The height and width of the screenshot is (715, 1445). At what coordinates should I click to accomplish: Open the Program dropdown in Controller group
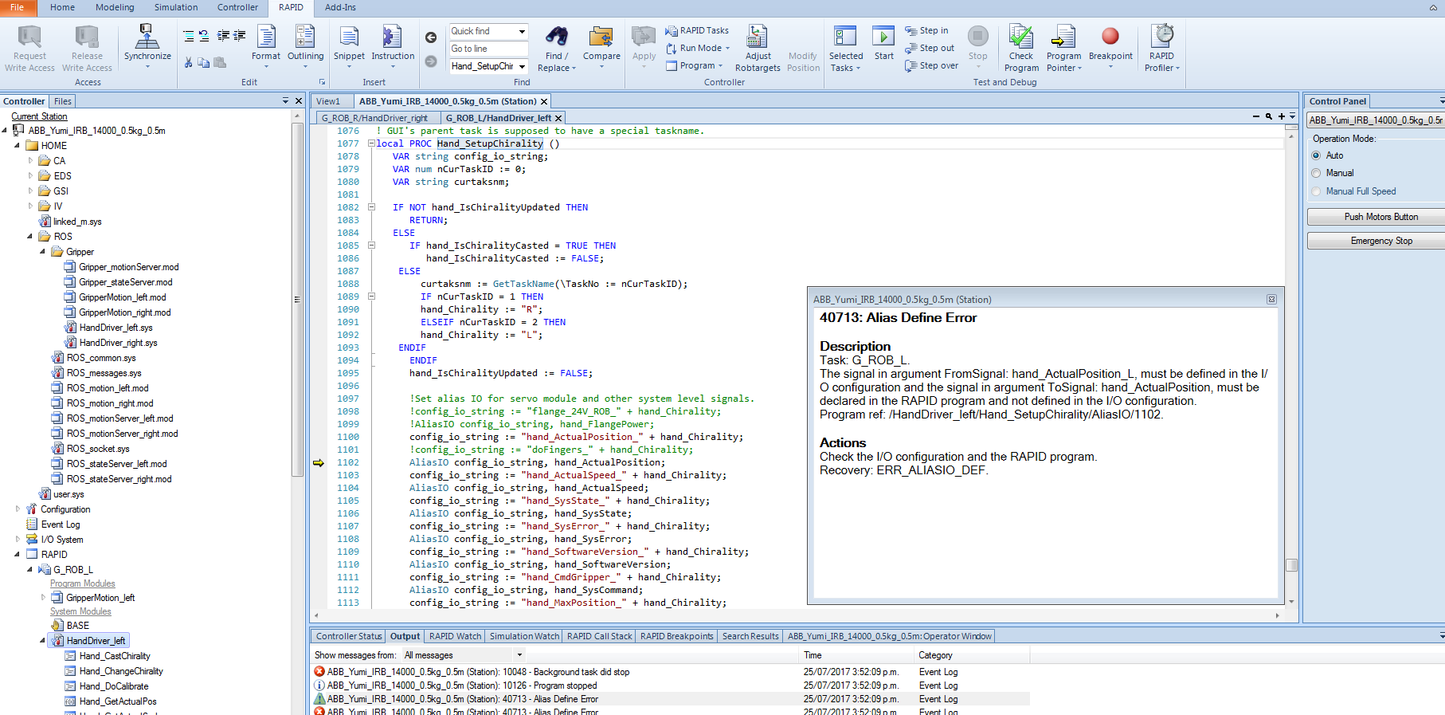[x=694, y=66]
